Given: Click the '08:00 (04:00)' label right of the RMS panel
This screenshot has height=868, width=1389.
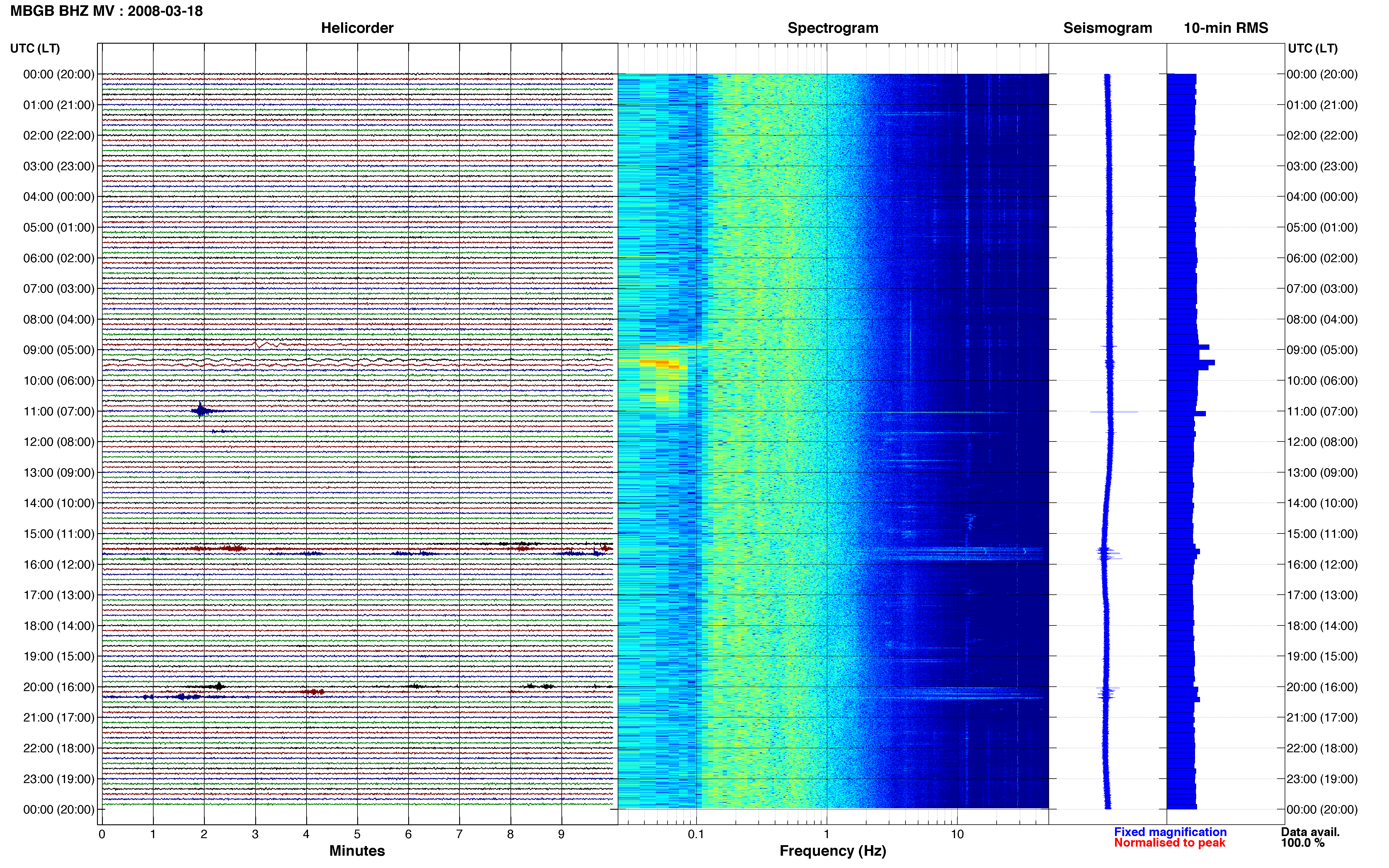Looking at the screenshot, I should (x=1322, y=320).
